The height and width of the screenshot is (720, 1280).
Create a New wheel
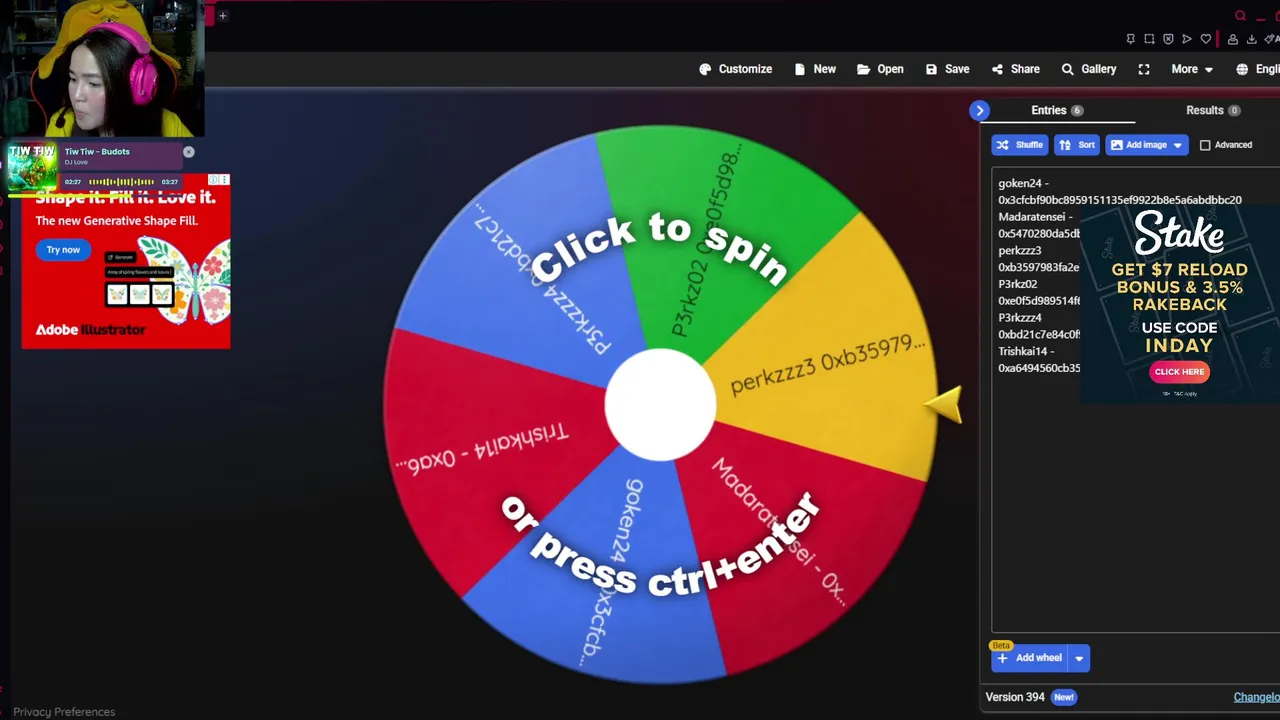[x=815, y=69]
